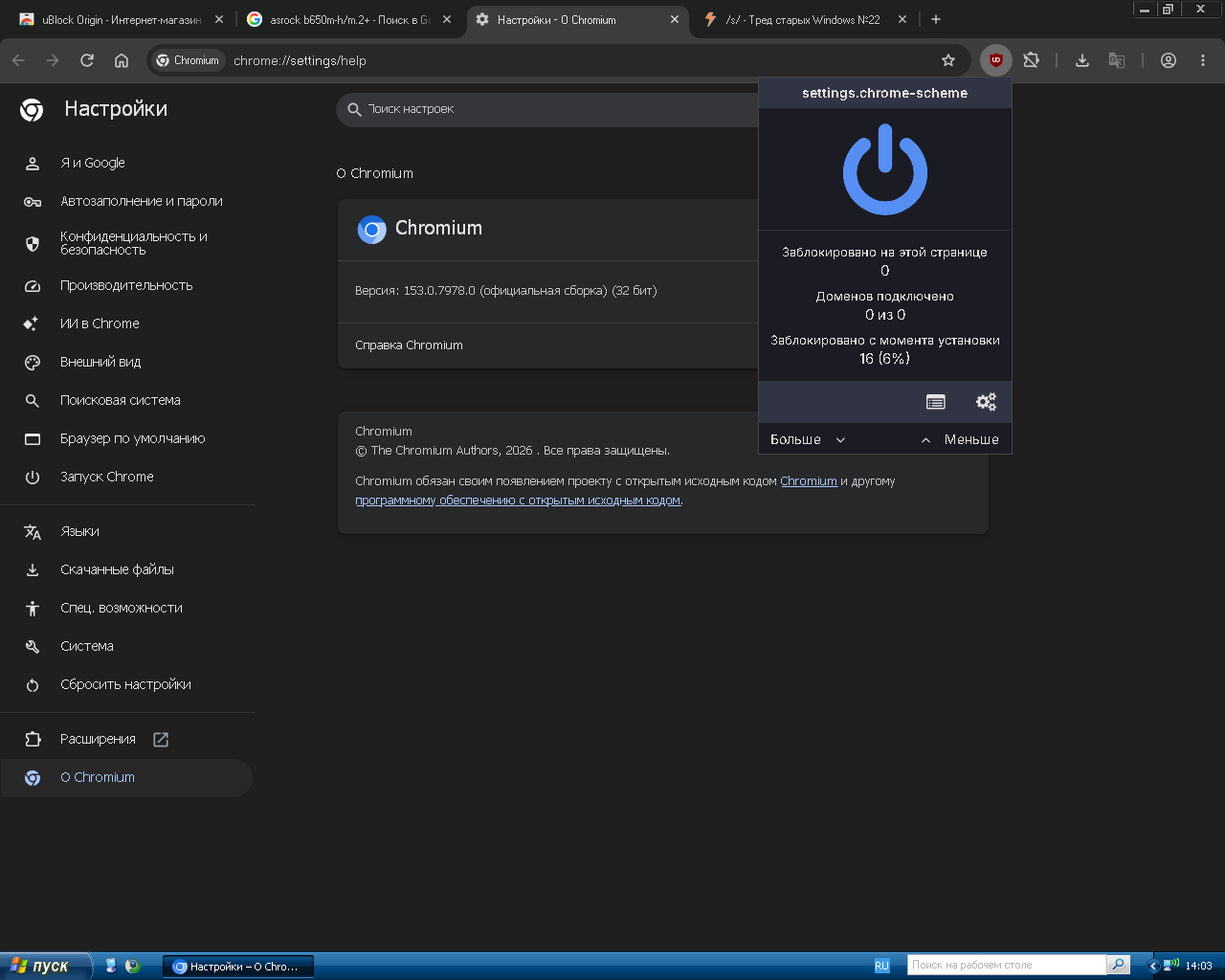Open the Windows пуск start button
The height and width of the screenshot is (980, 1225).
[46, 966]
